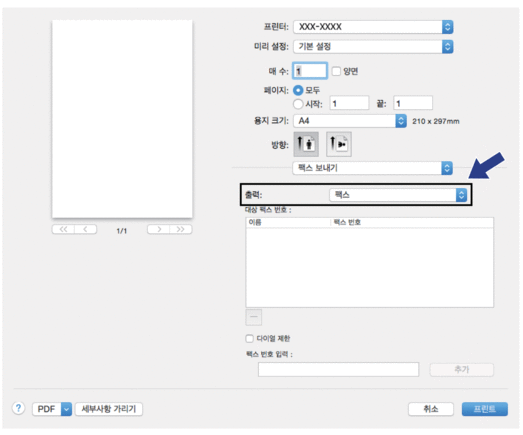Go to next preview page

pos(159,229)
